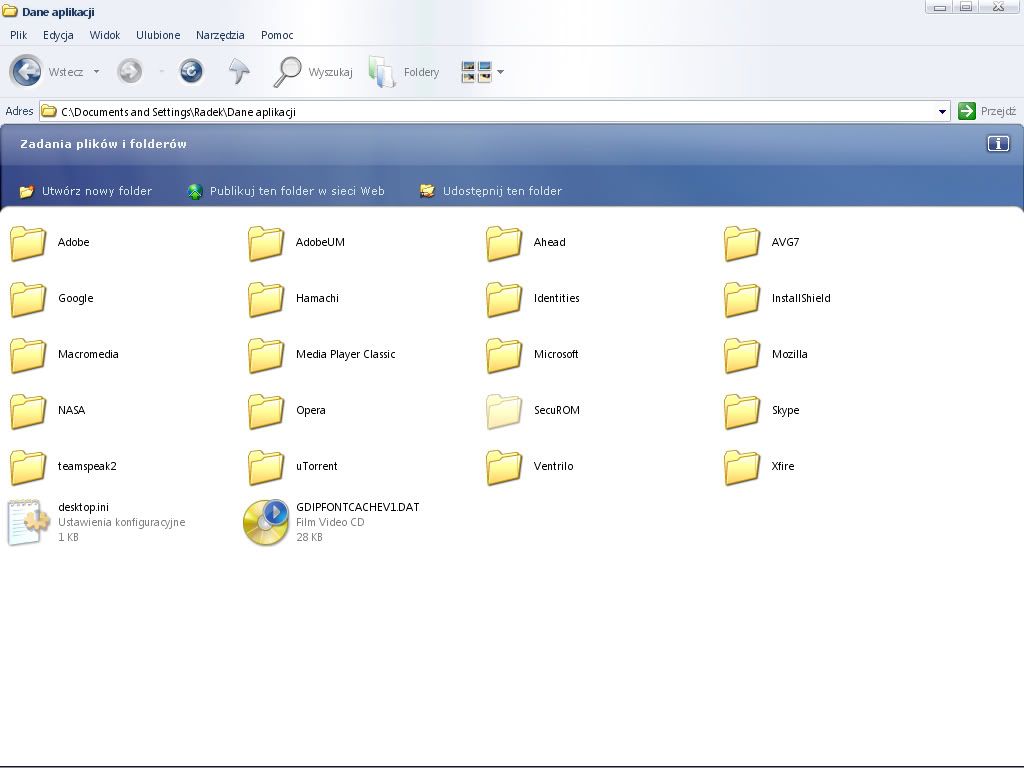The width and height of the screenshot is (1024, 768).
Task: Select the uTorrent folder icon
Action: [266, 468]
